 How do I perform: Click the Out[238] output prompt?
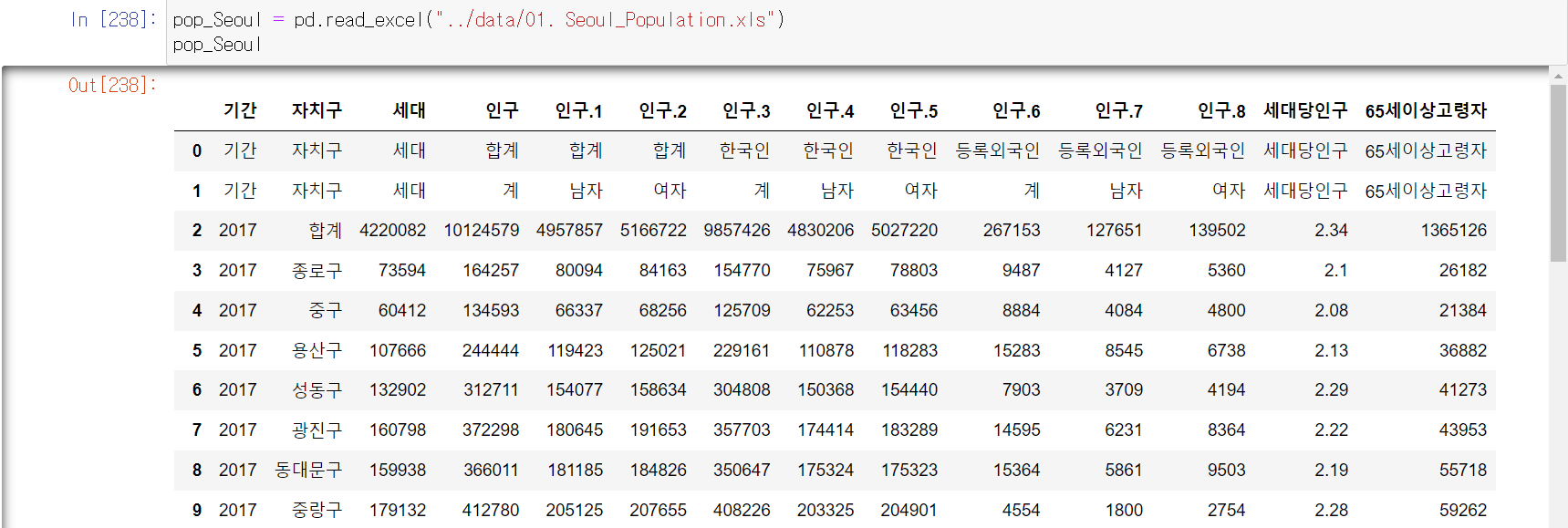click(112, 85)
